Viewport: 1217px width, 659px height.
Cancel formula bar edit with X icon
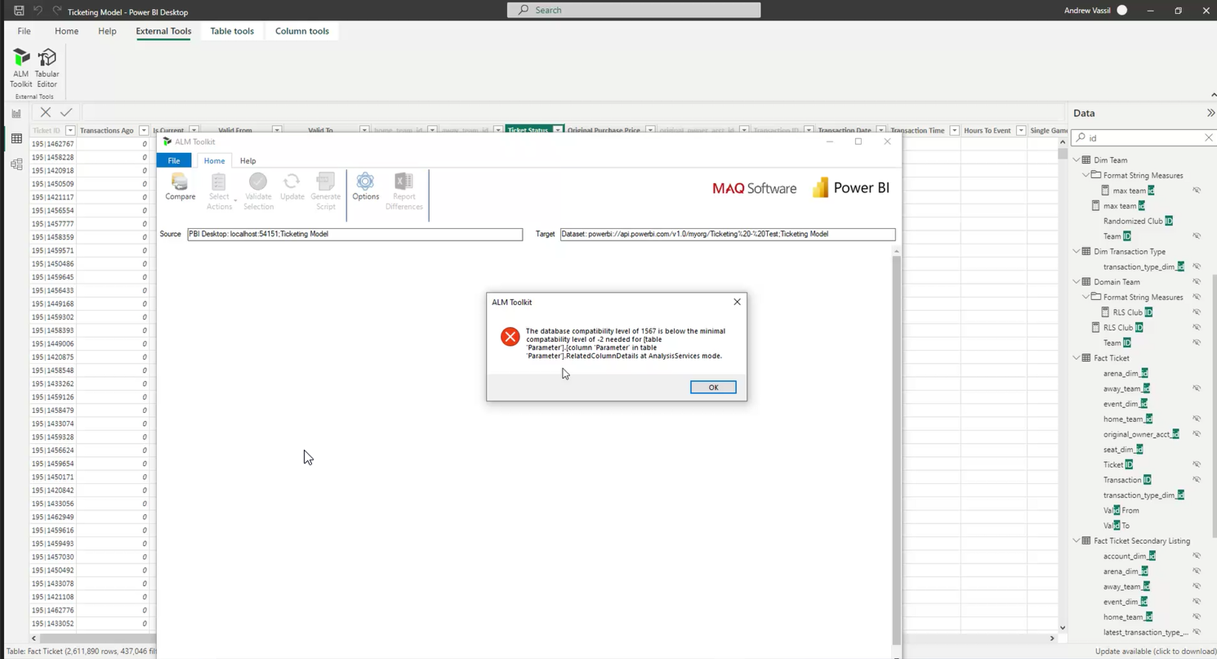tap(45, 113)
